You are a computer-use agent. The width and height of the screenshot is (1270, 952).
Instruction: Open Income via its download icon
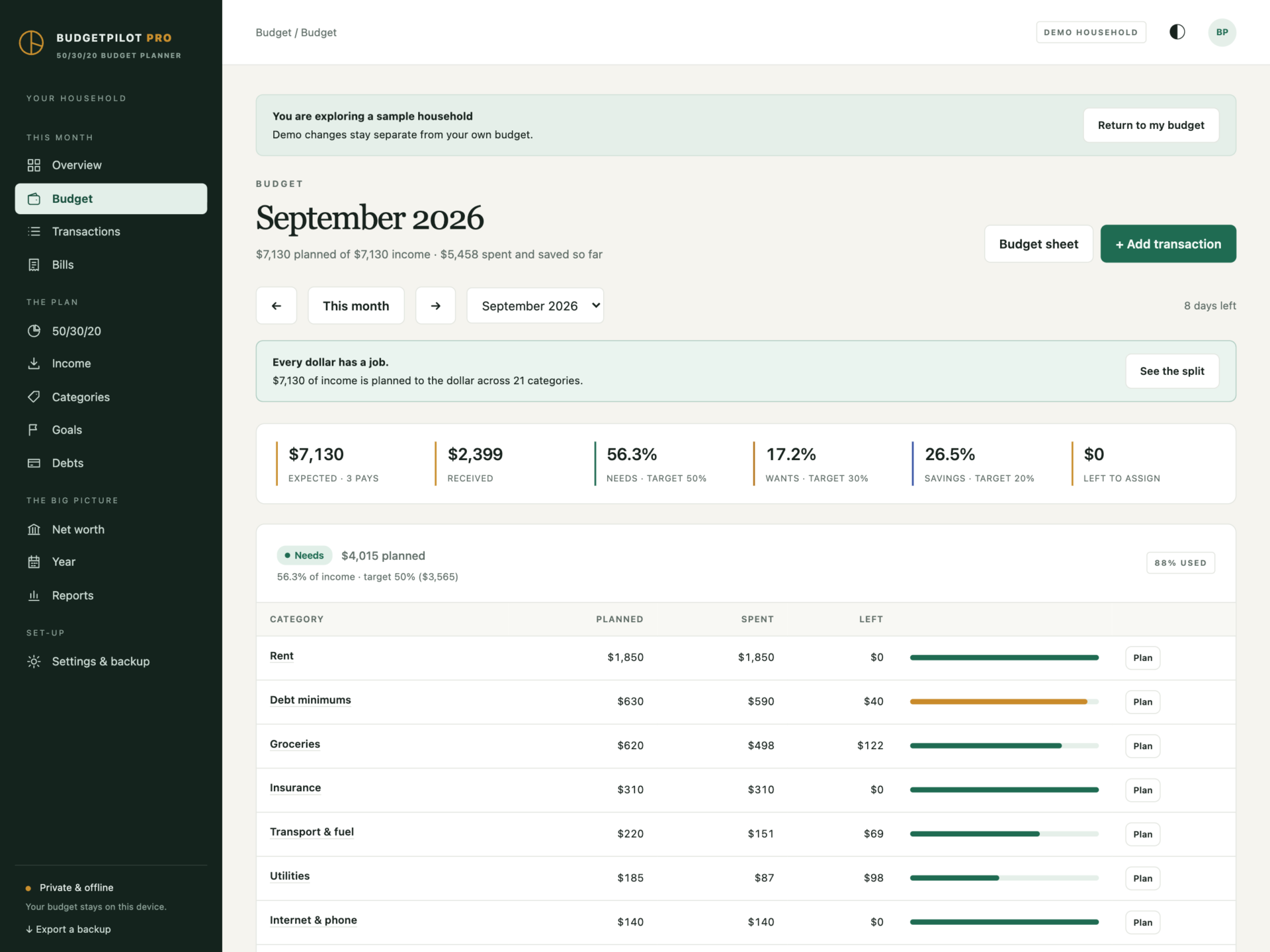pyautogui.click(x=34, y=364)
